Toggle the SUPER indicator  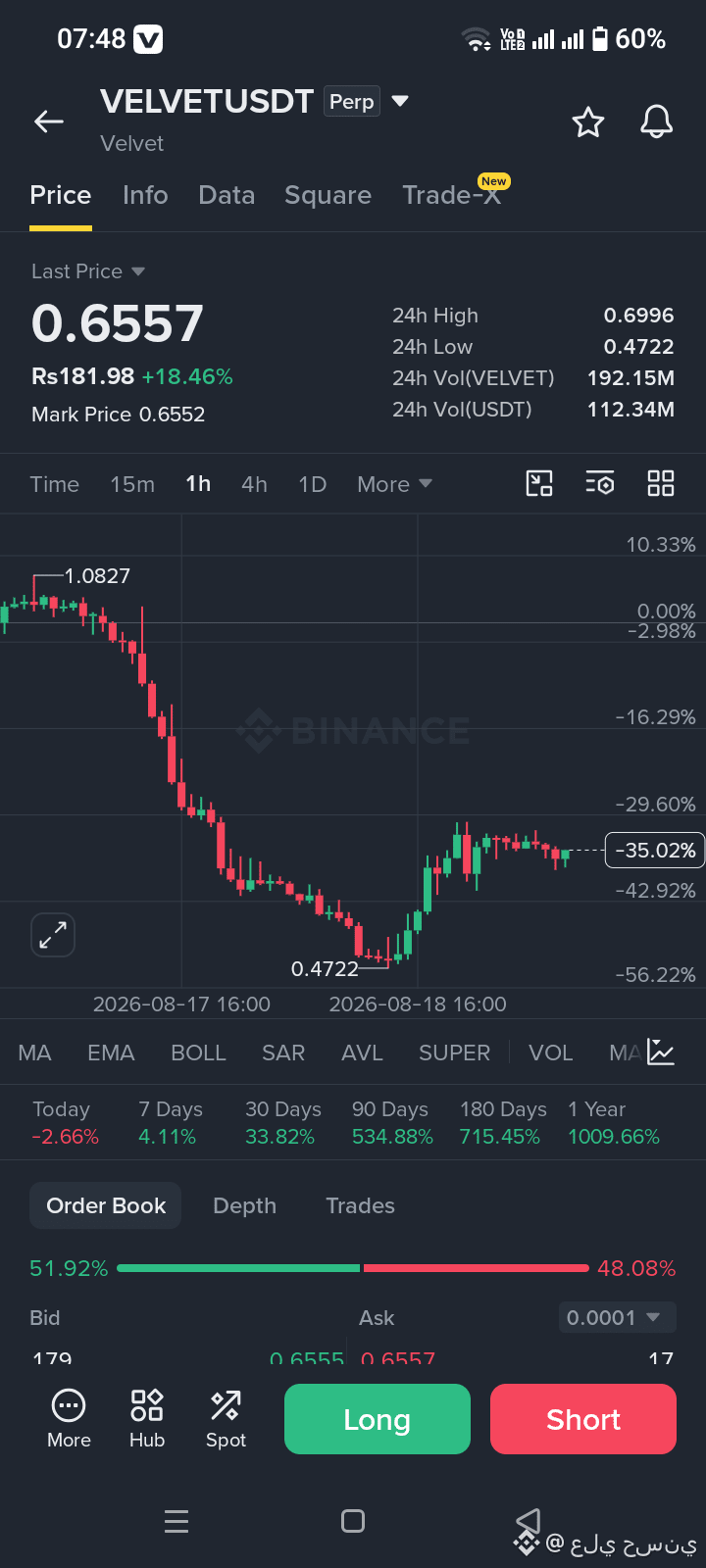[454, 1053]
